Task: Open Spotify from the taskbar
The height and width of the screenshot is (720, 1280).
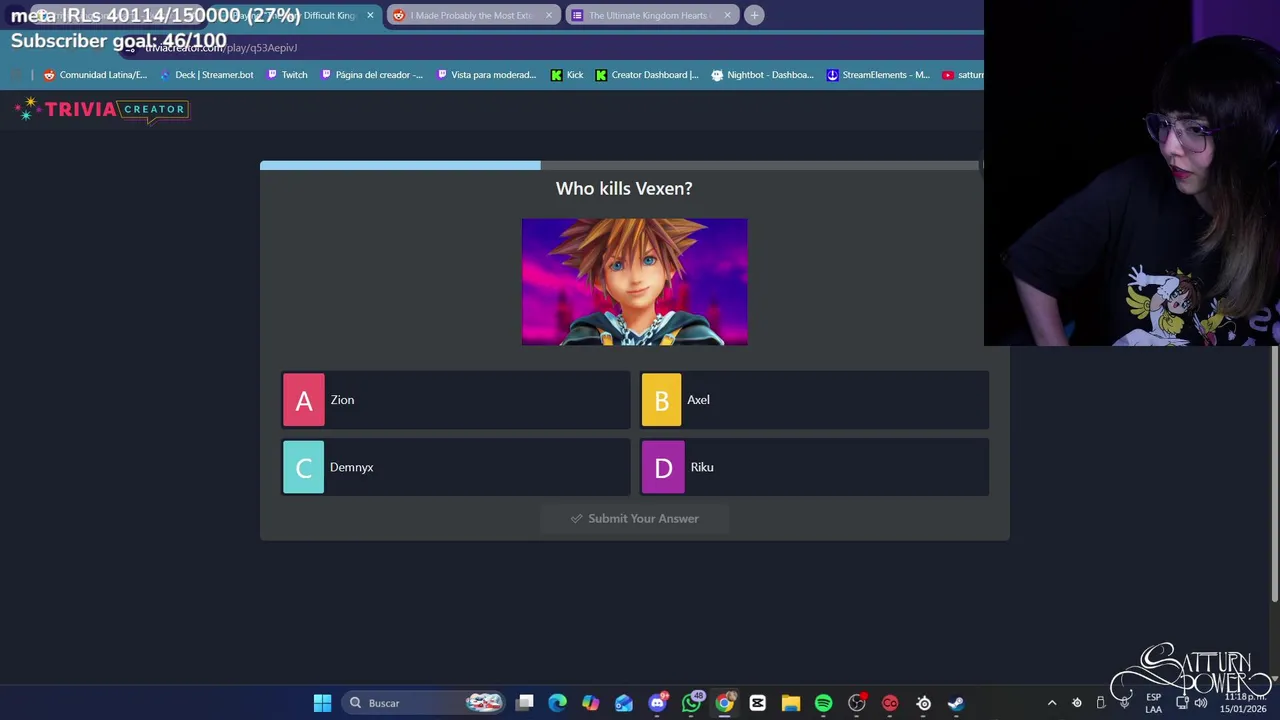Action: [824, 703]
